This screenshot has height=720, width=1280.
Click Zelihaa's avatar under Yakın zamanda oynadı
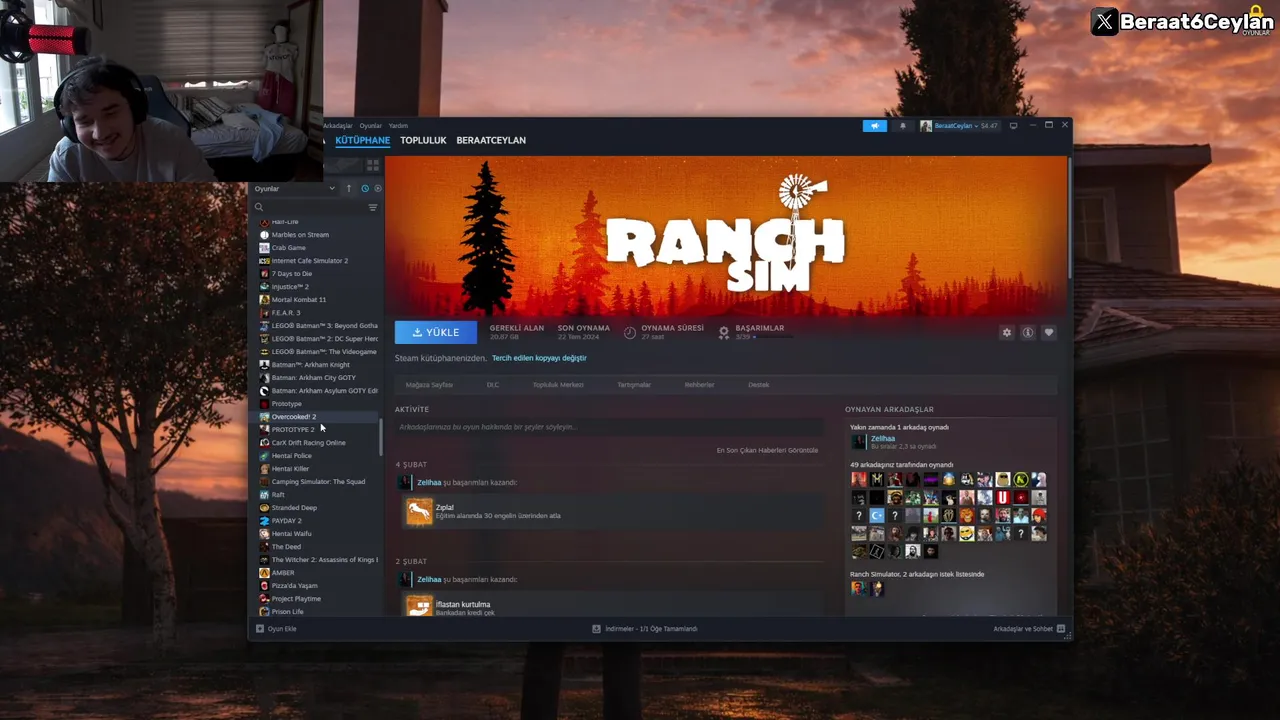point(858,442)
